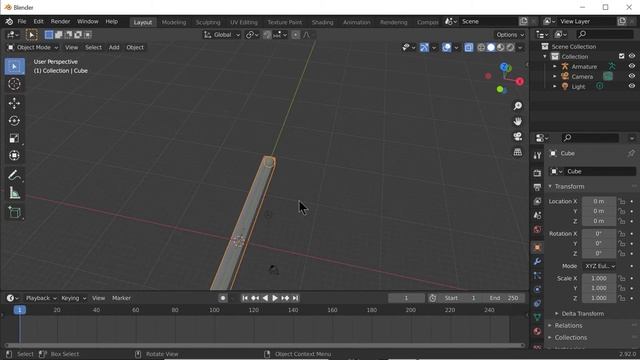Switch perspective/orthographic grid icon
This screenshot has height=360, width=640.
pos(518,152)
